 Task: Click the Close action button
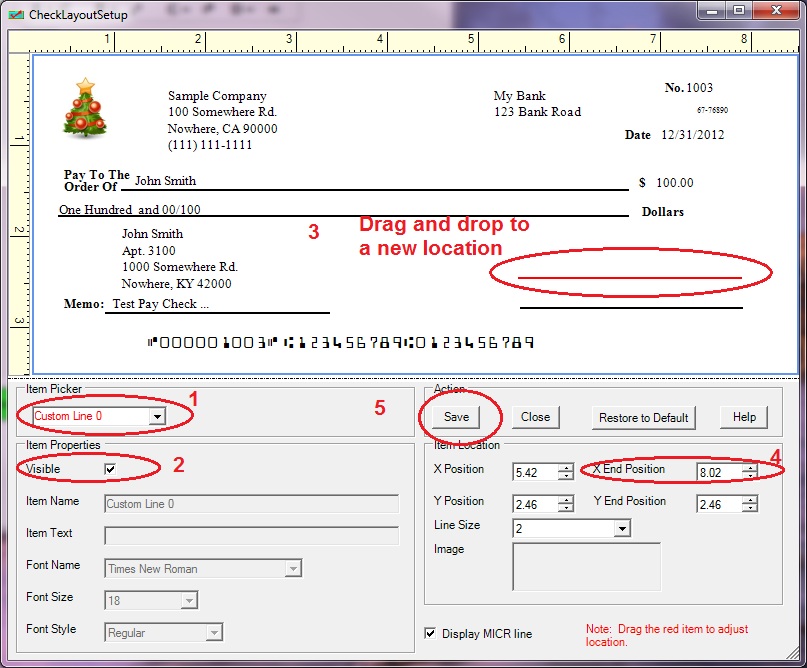tap(535, 417)
